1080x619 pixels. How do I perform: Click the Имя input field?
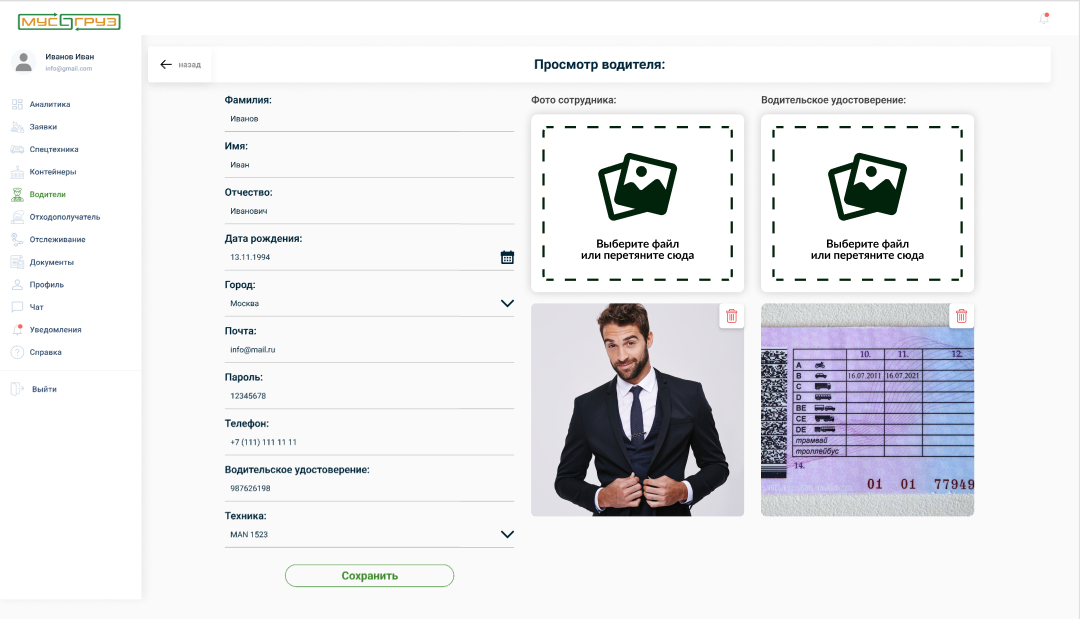(369, 165)
